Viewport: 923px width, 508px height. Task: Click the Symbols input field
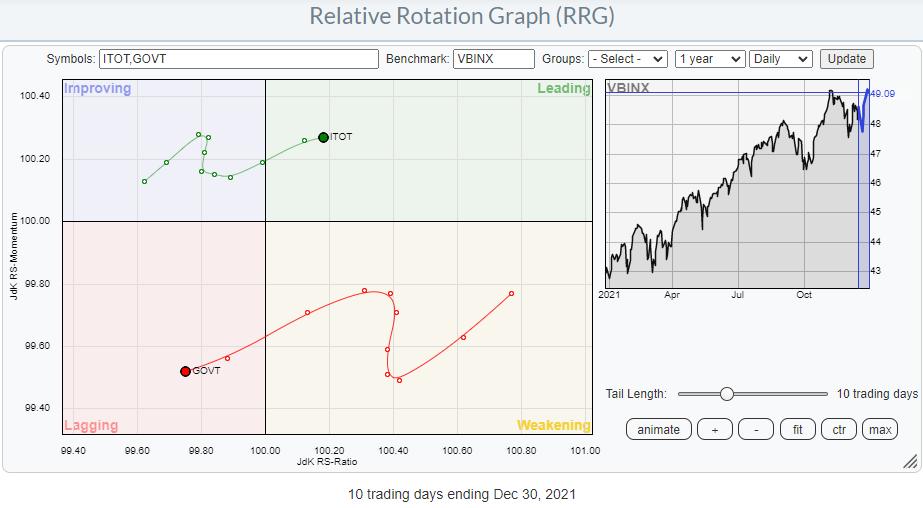pyautogui.click(x=239, y=59)
